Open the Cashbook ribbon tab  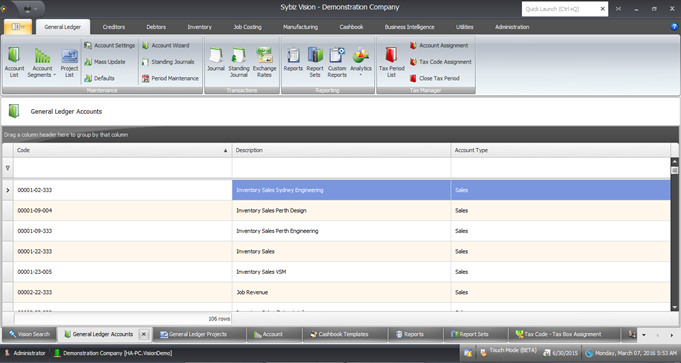[351, 27]
